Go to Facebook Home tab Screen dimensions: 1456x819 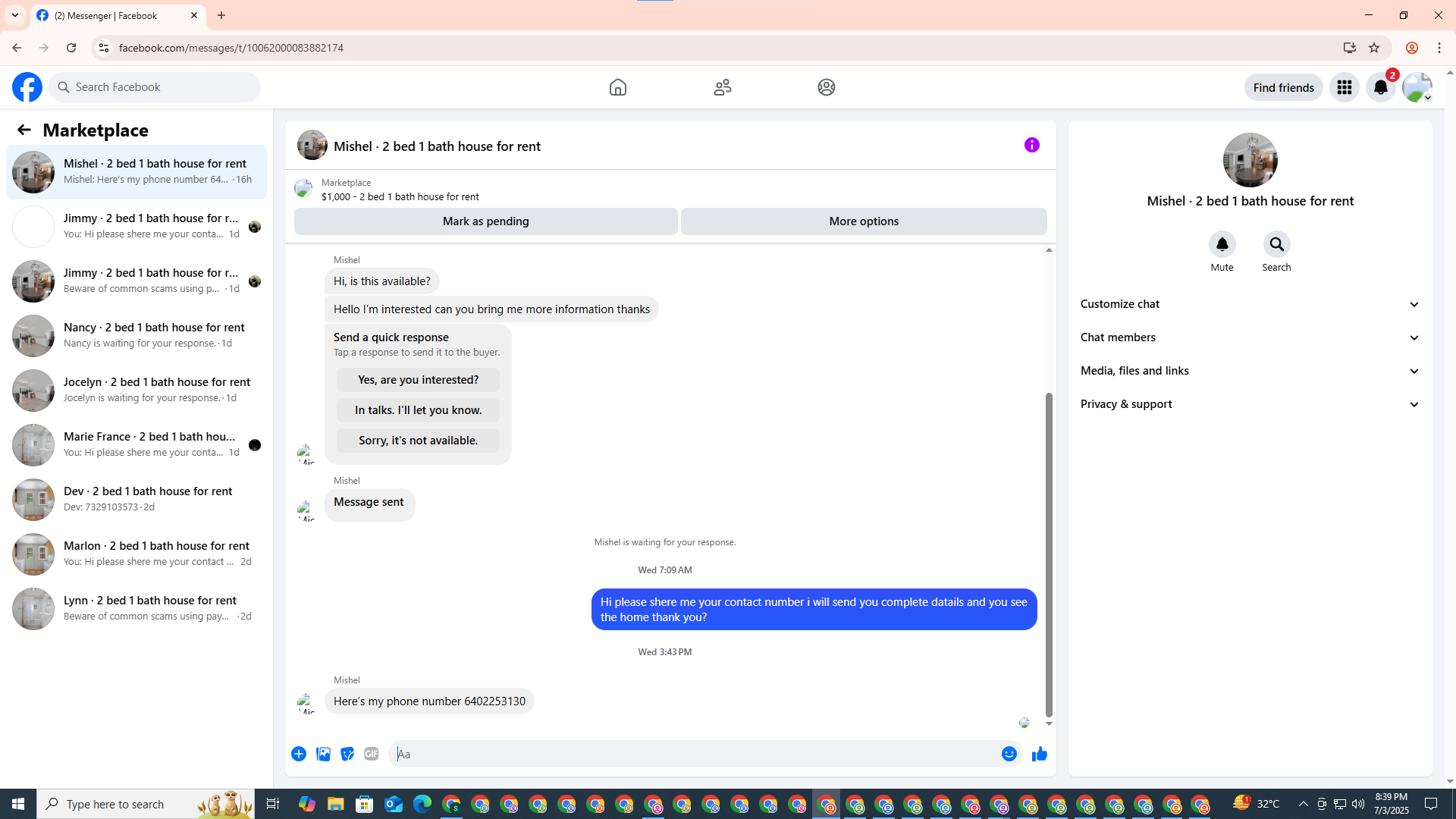pos(617,87)
